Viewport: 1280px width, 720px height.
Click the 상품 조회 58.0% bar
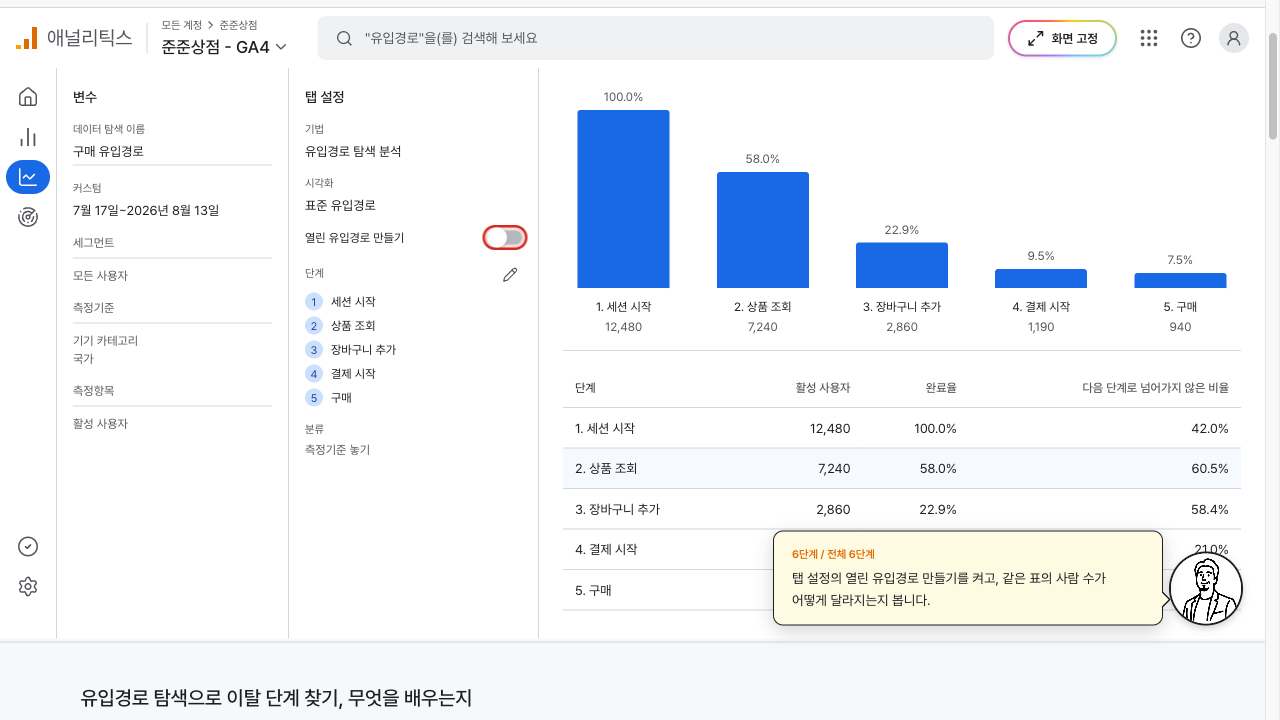(x=763, y=230)
